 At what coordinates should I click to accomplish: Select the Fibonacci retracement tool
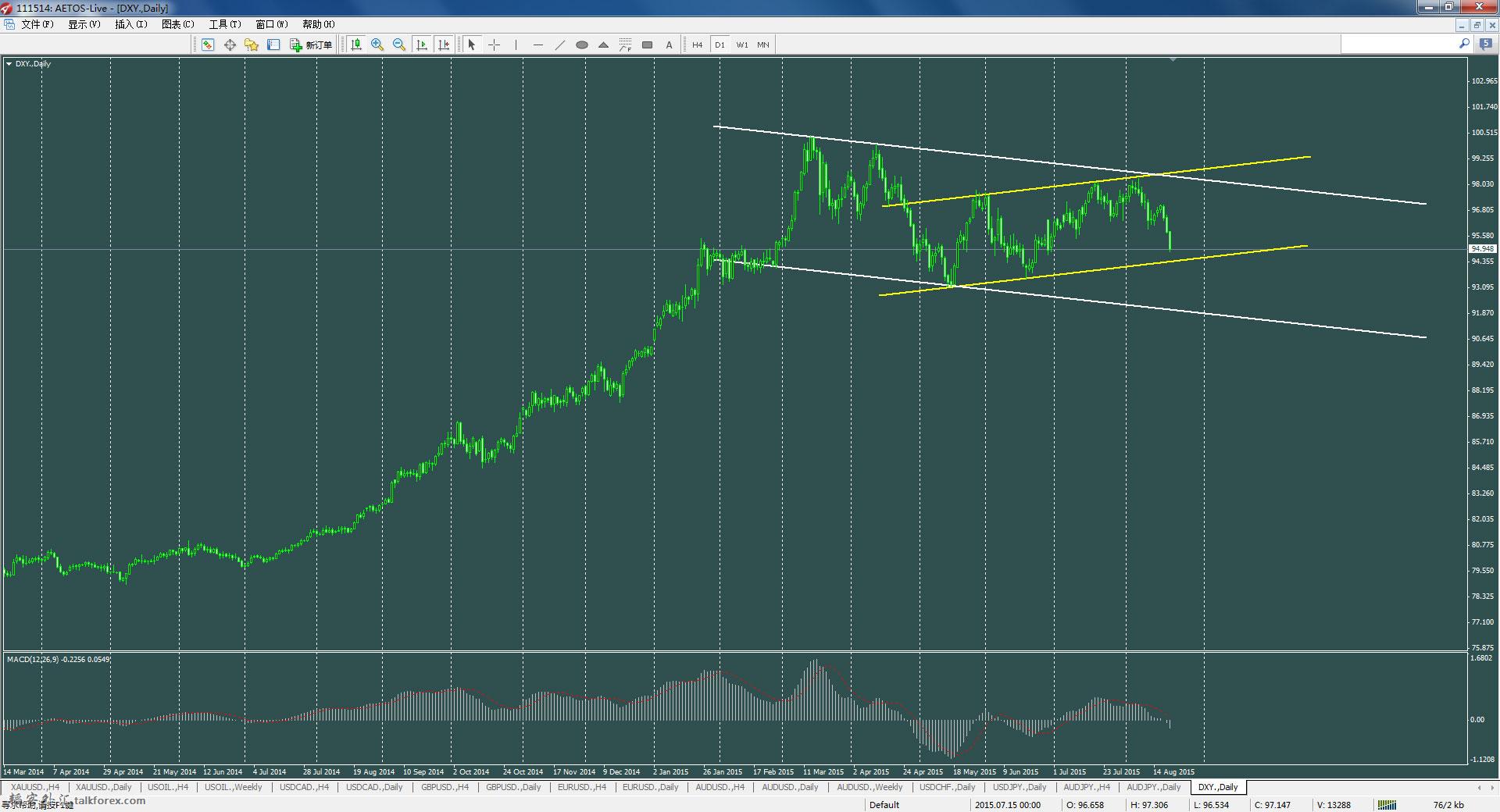625,45
